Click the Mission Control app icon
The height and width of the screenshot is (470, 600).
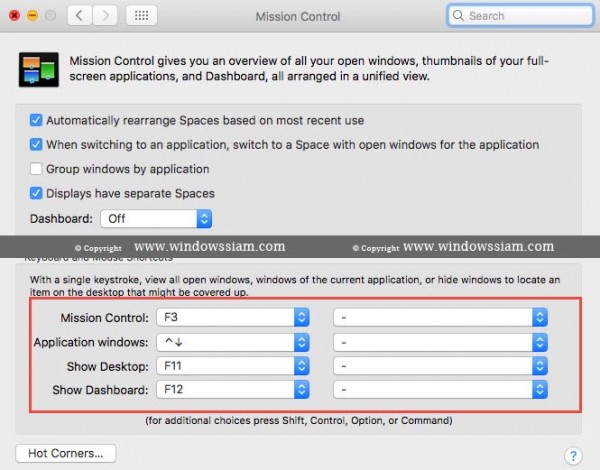[x=39, y=70]
